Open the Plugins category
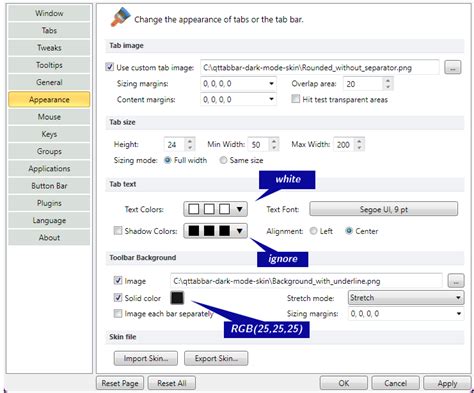The image size is (474, 393). pos(49,203)
